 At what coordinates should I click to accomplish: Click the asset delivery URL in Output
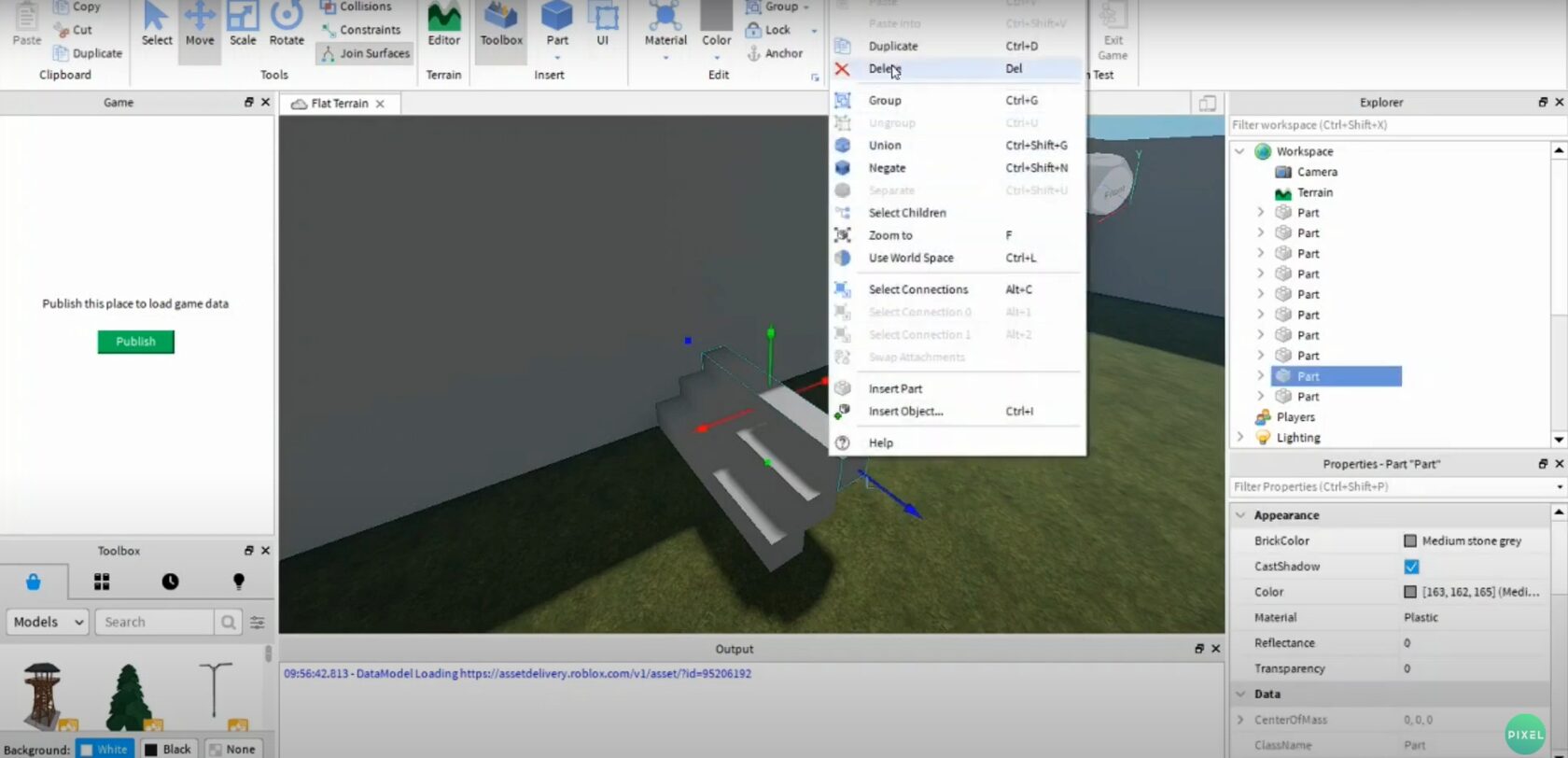pyautogui.click(x=605, y=674)
